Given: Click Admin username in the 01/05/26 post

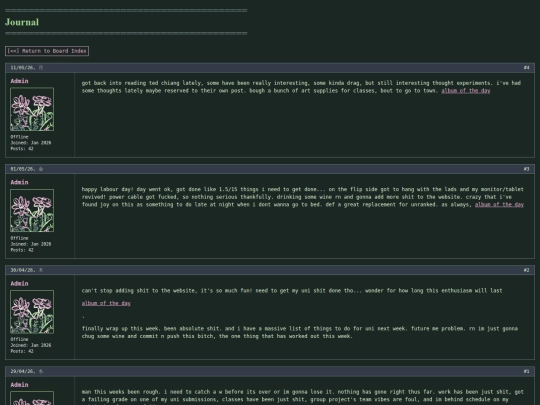Looking at the screenshot, I should click(x=19, y=182).
